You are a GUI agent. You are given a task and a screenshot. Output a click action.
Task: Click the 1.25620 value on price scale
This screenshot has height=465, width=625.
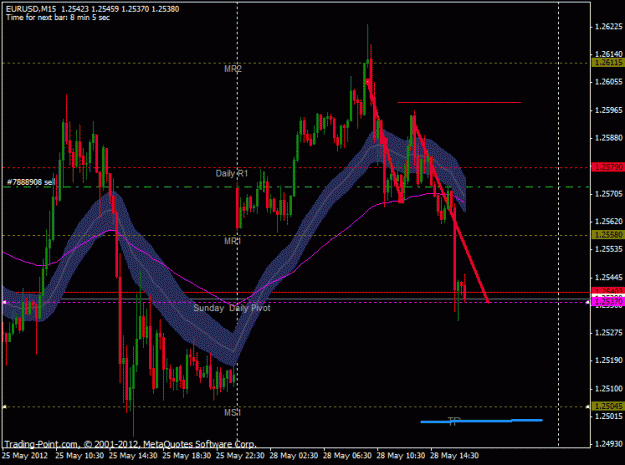pos(608,221)
